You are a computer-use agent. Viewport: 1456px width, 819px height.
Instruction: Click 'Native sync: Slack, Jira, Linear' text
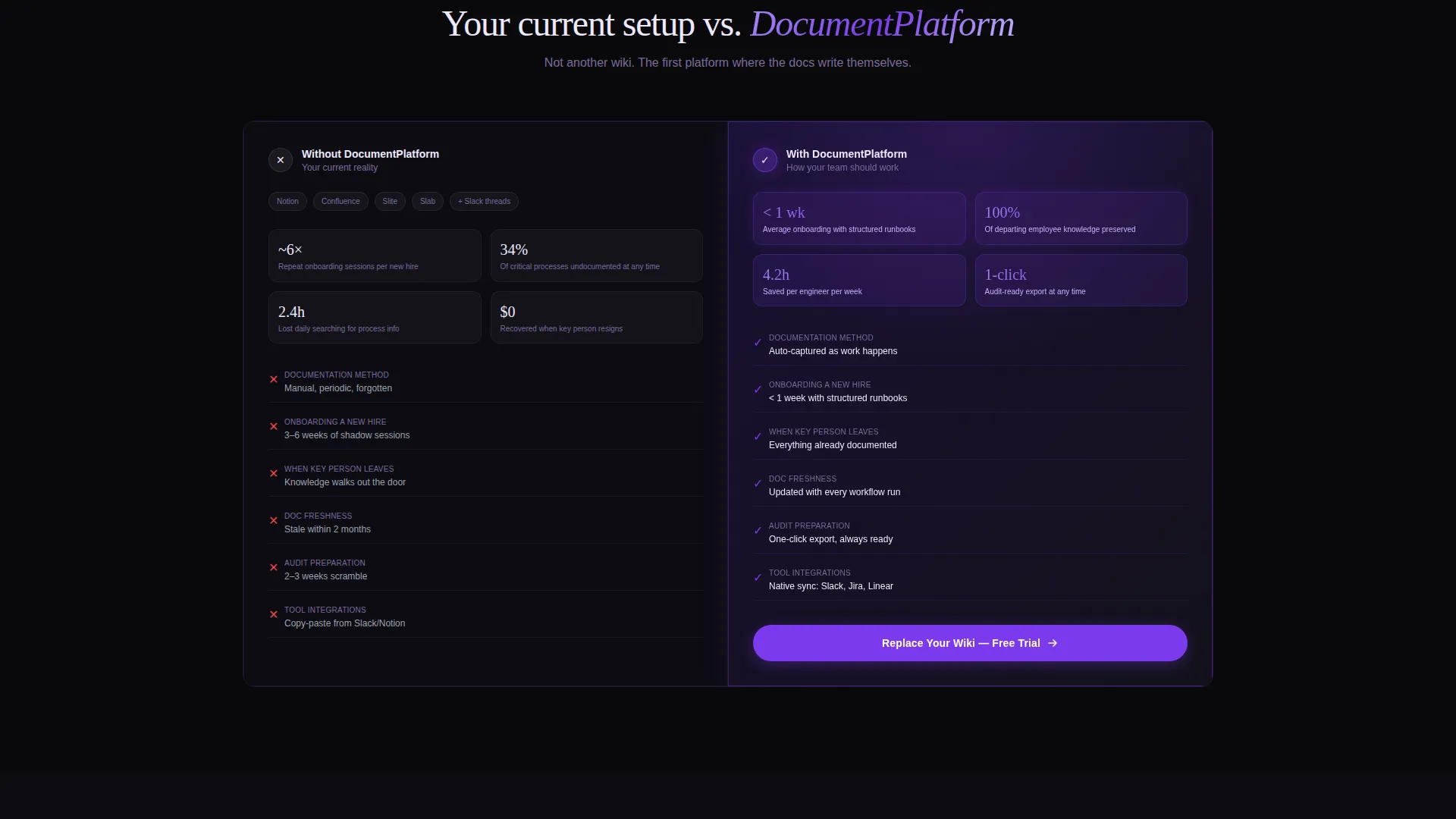830,586
